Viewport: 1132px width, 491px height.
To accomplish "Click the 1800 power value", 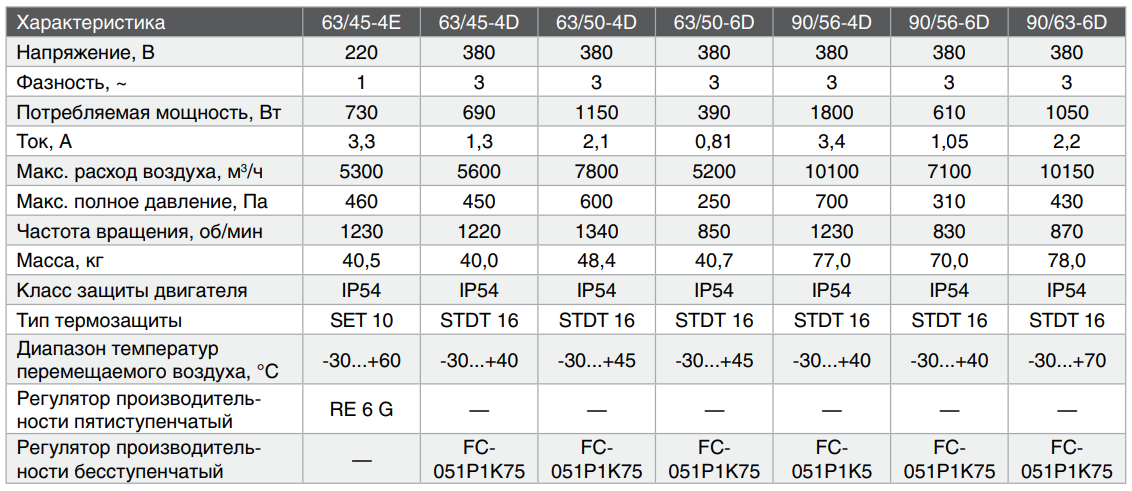I will [x=832, y=113].
